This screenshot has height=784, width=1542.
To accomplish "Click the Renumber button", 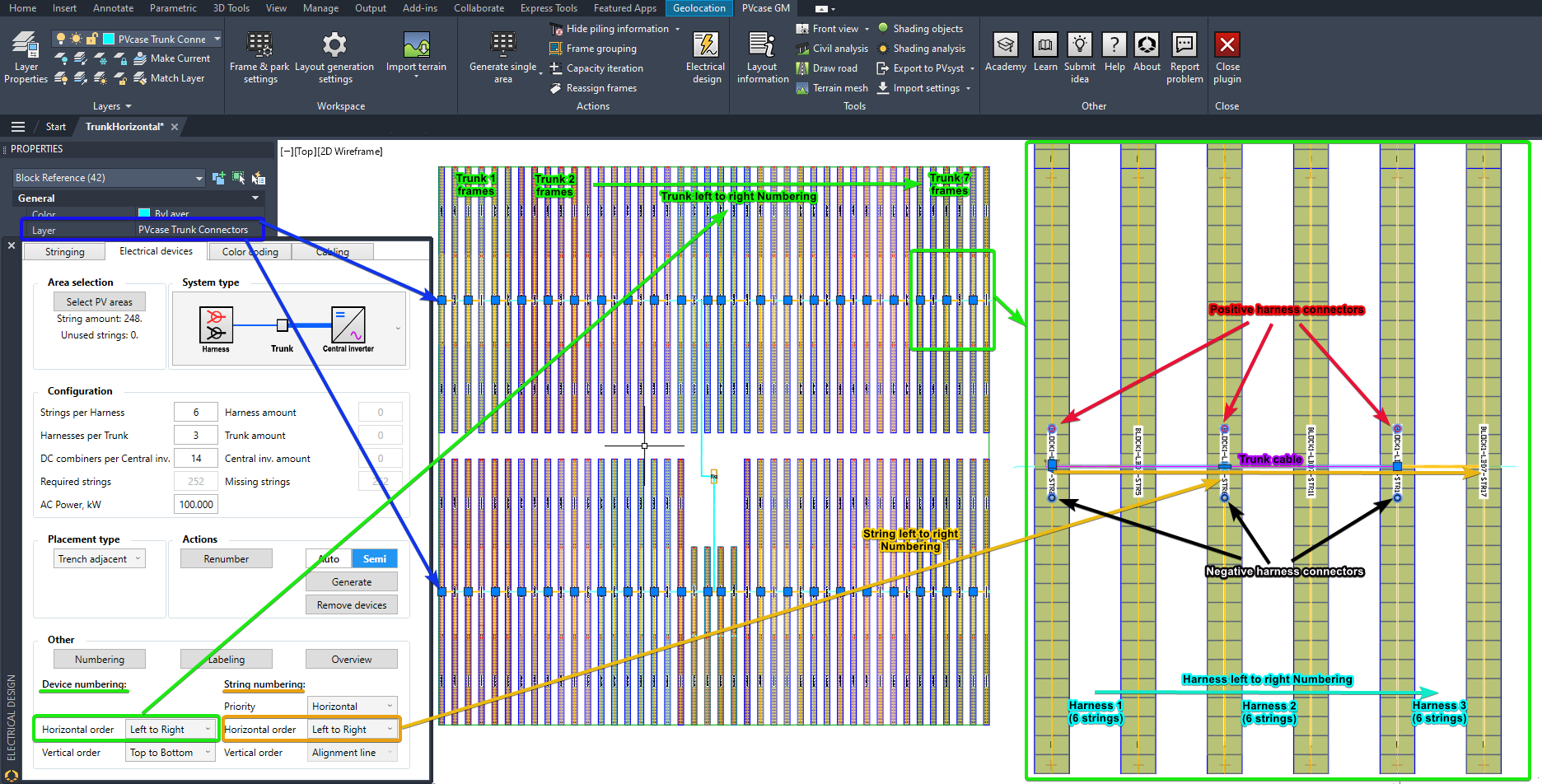I will click(x=227, y=558).
